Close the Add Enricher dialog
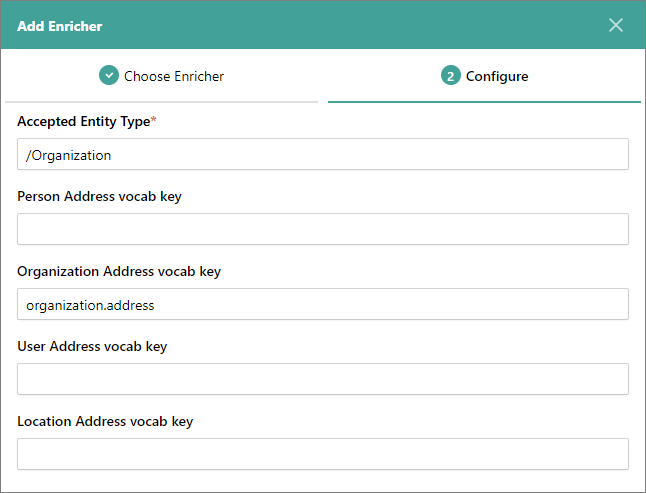Image resolution: width=646 pixels, height=493 pixels. (616, 25)
